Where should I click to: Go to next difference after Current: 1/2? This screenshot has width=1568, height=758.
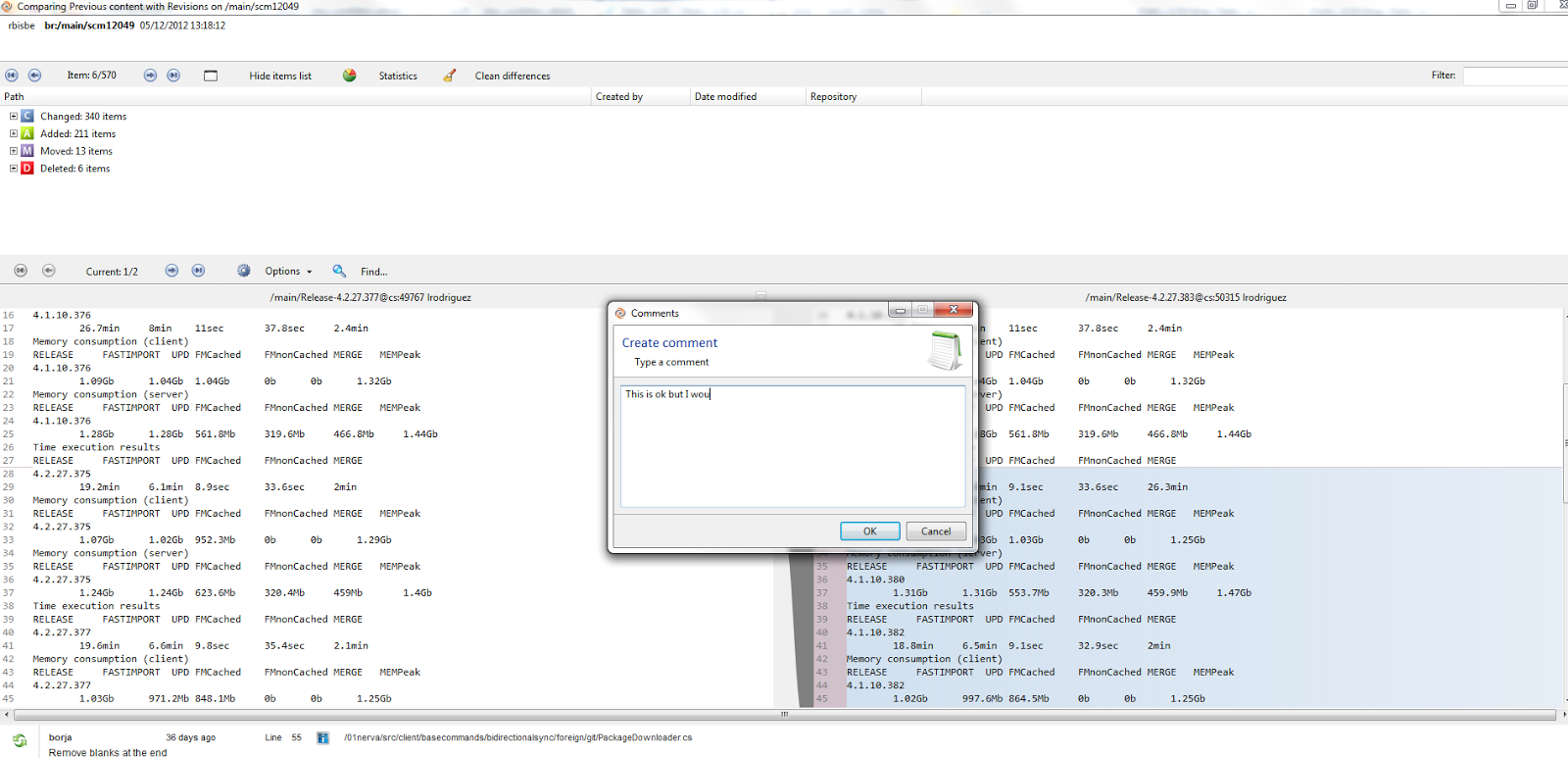pyautogui.click(x=171, y=271)
